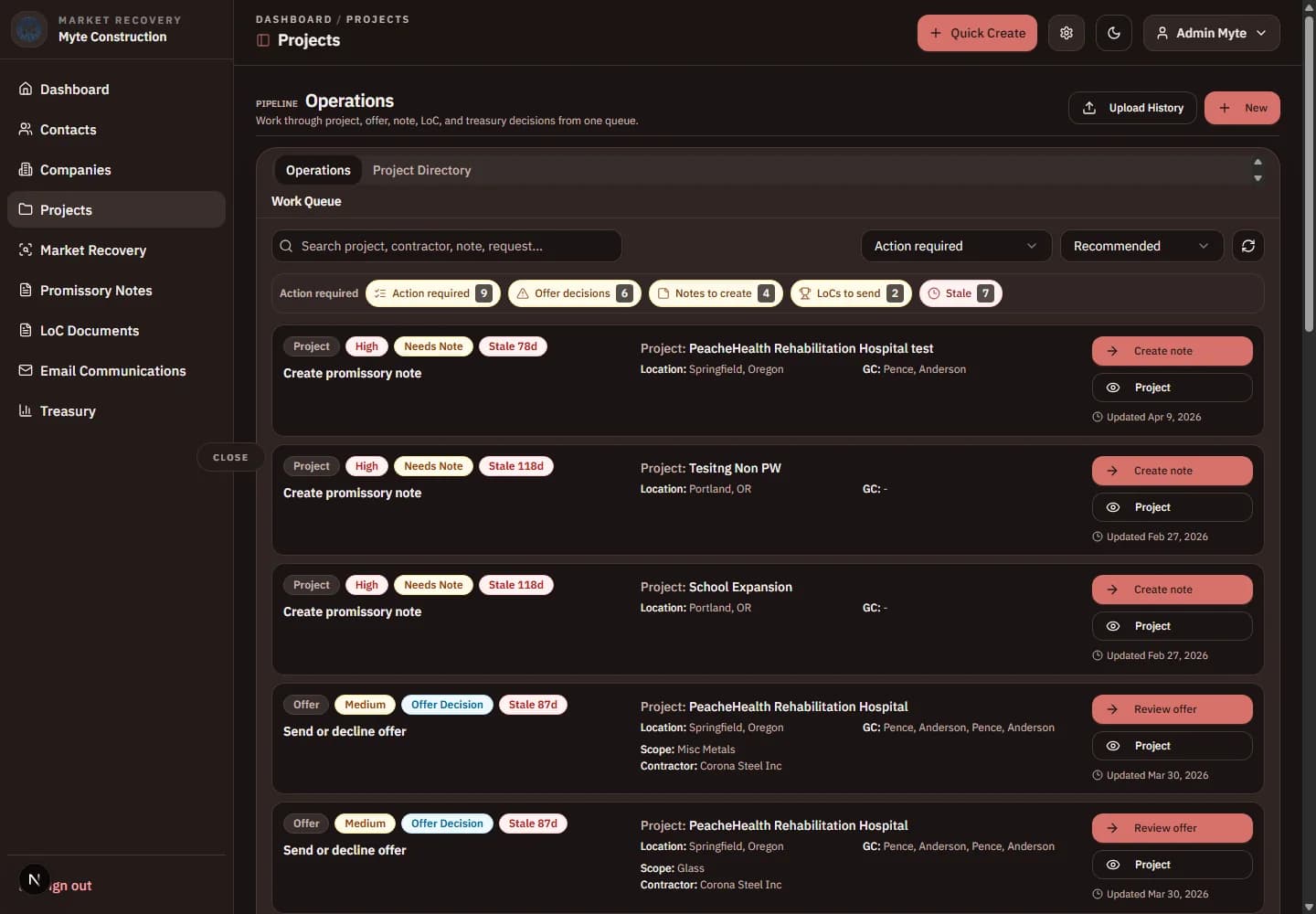
Task: Click Upload History button
Action: [1132, 108]
